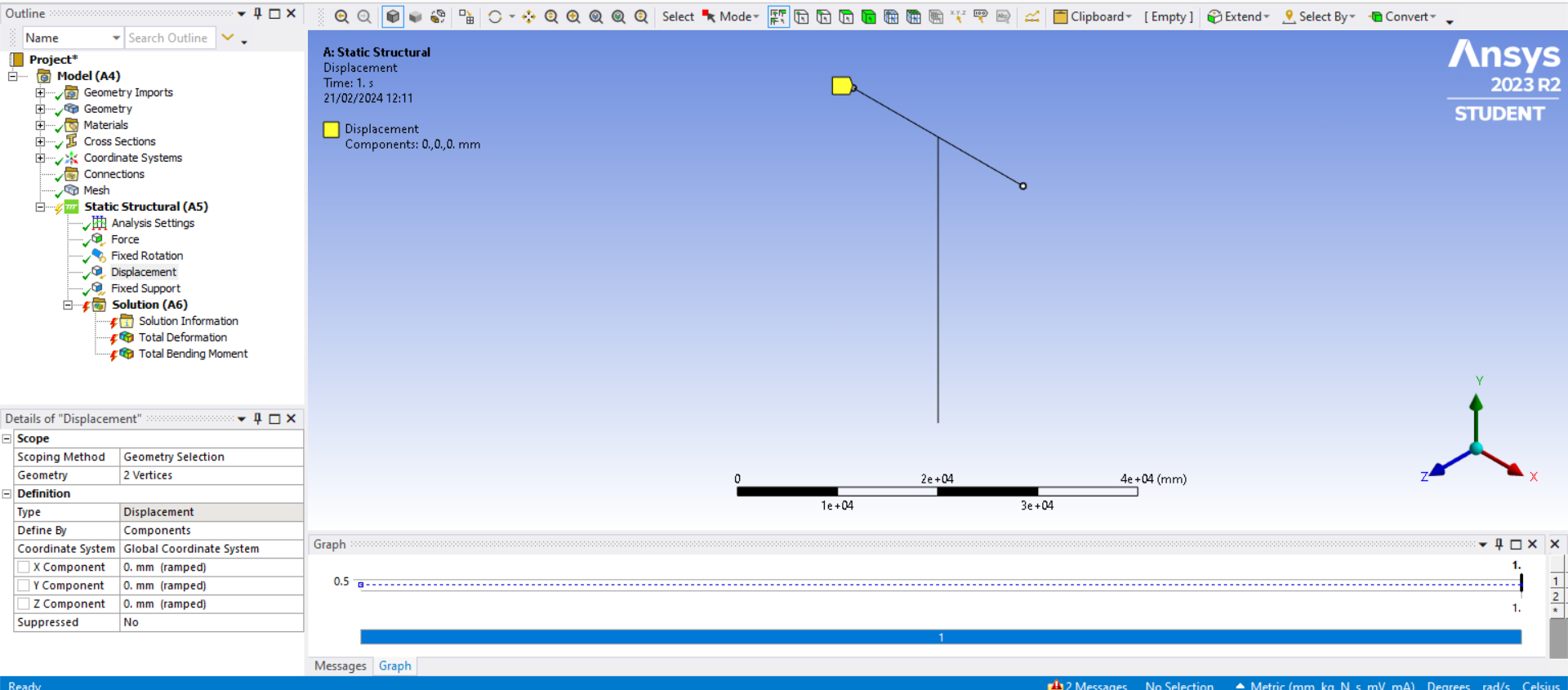Collapse the Solution (A6) branch
This screenshot has width=1568, height=690.
coord(68,305)
